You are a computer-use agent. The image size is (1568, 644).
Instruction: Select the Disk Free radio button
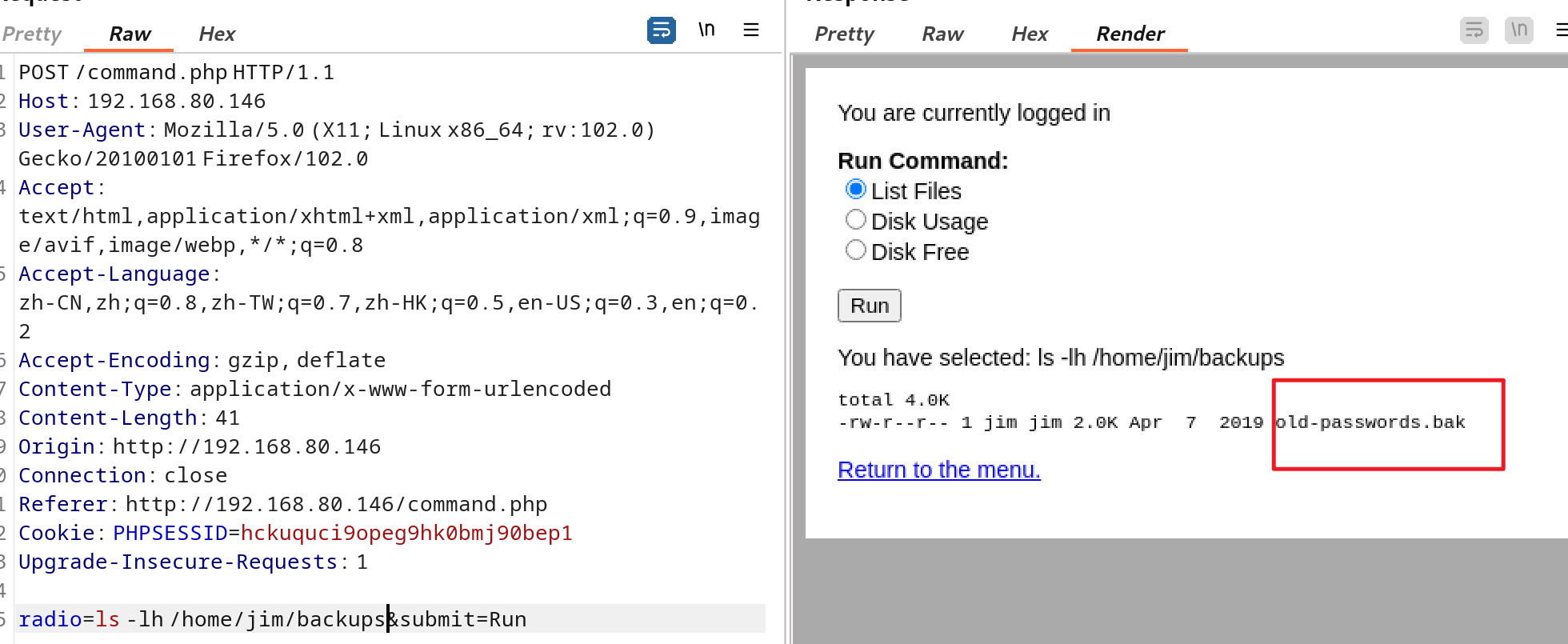pyautogui.click(x=856, y=250)
